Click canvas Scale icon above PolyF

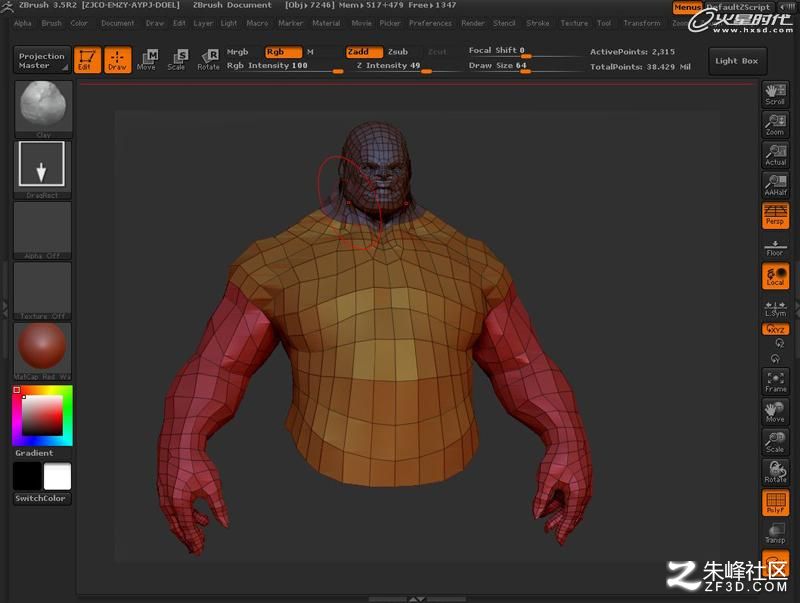775,442
